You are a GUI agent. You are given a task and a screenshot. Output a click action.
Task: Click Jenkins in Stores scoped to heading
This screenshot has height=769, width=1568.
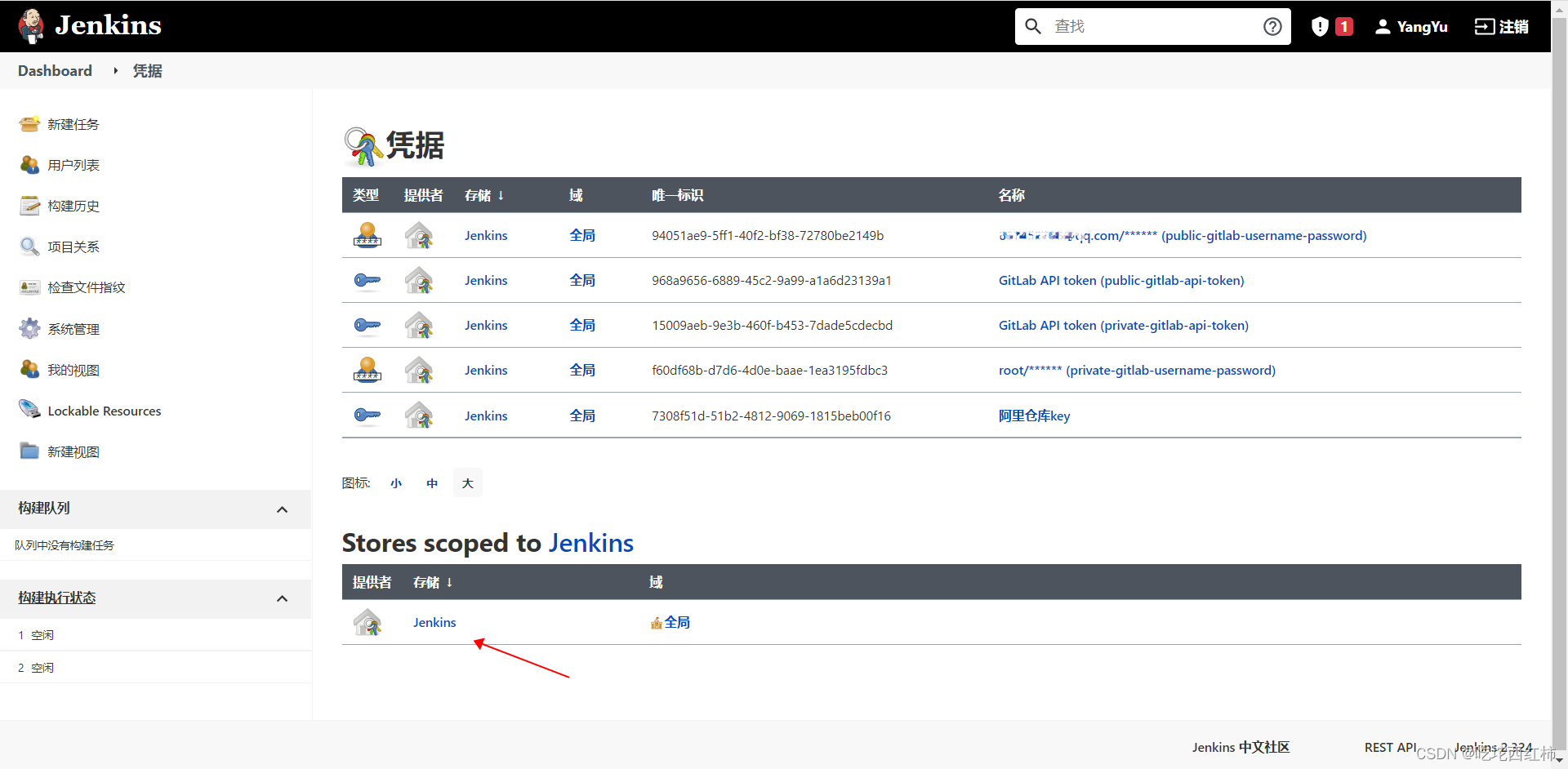(590, 543)
